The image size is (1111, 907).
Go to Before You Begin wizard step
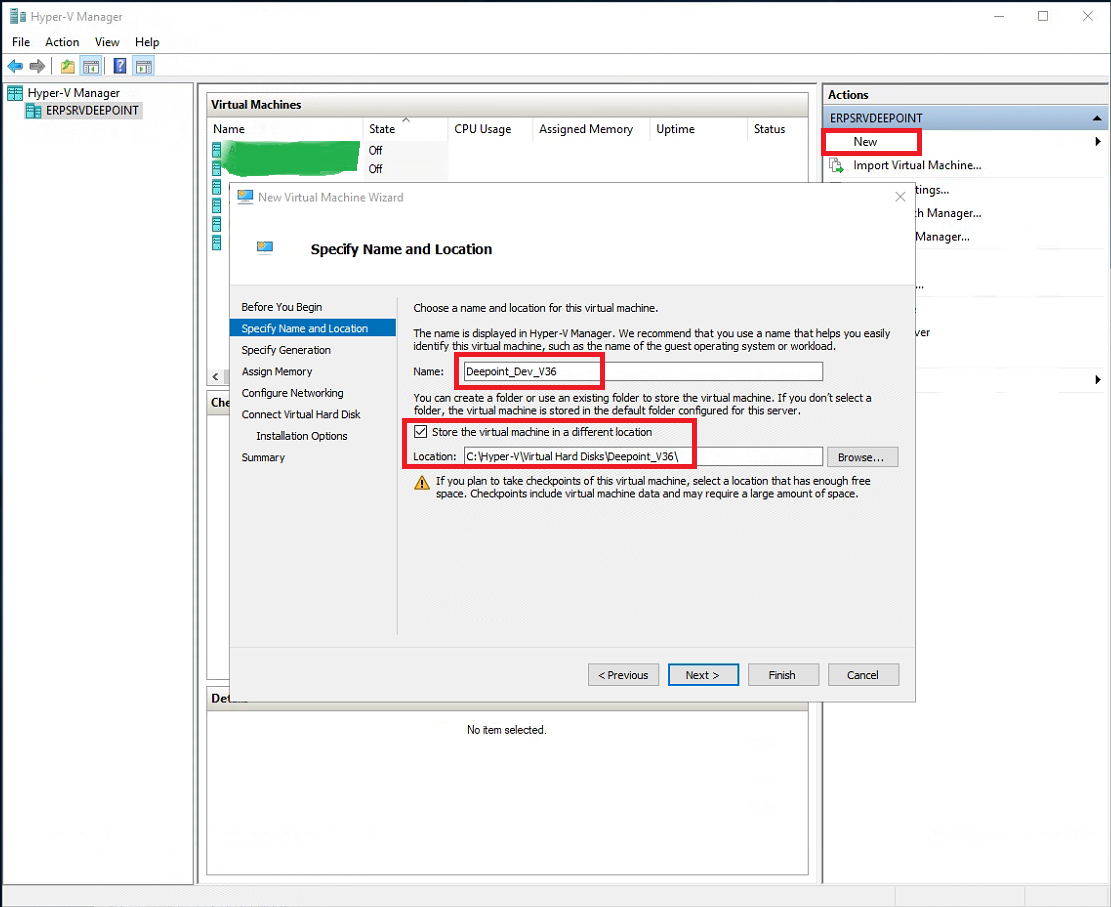[281, 307]
